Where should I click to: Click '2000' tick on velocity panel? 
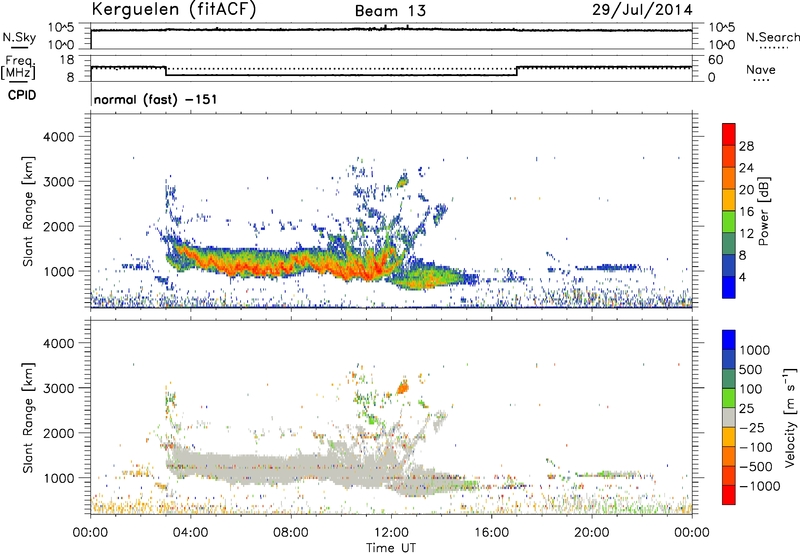click(58, 433)
